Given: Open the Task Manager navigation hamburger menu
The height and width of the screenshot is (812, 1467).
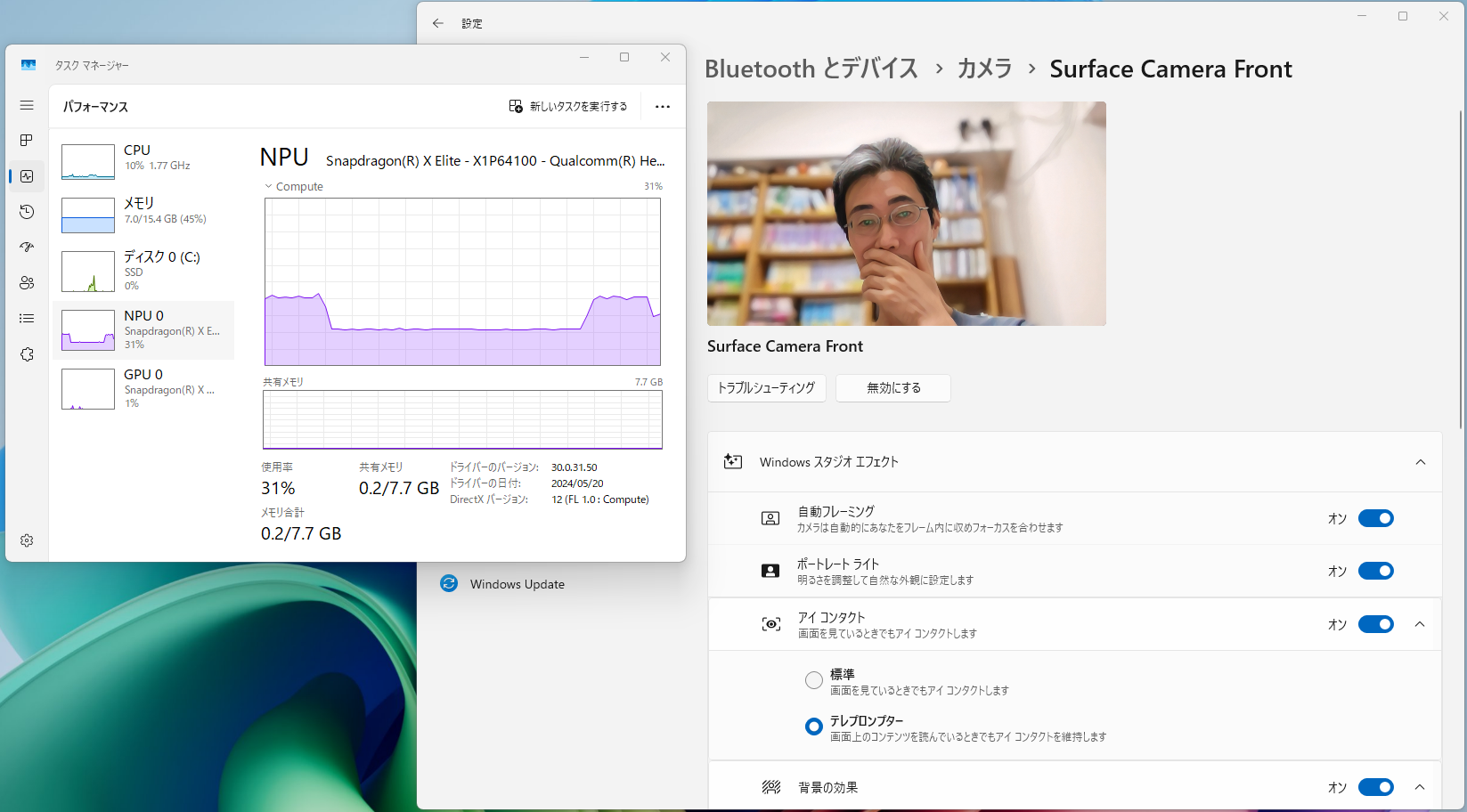Looking at the screenshot, I should tap(26, 105).
